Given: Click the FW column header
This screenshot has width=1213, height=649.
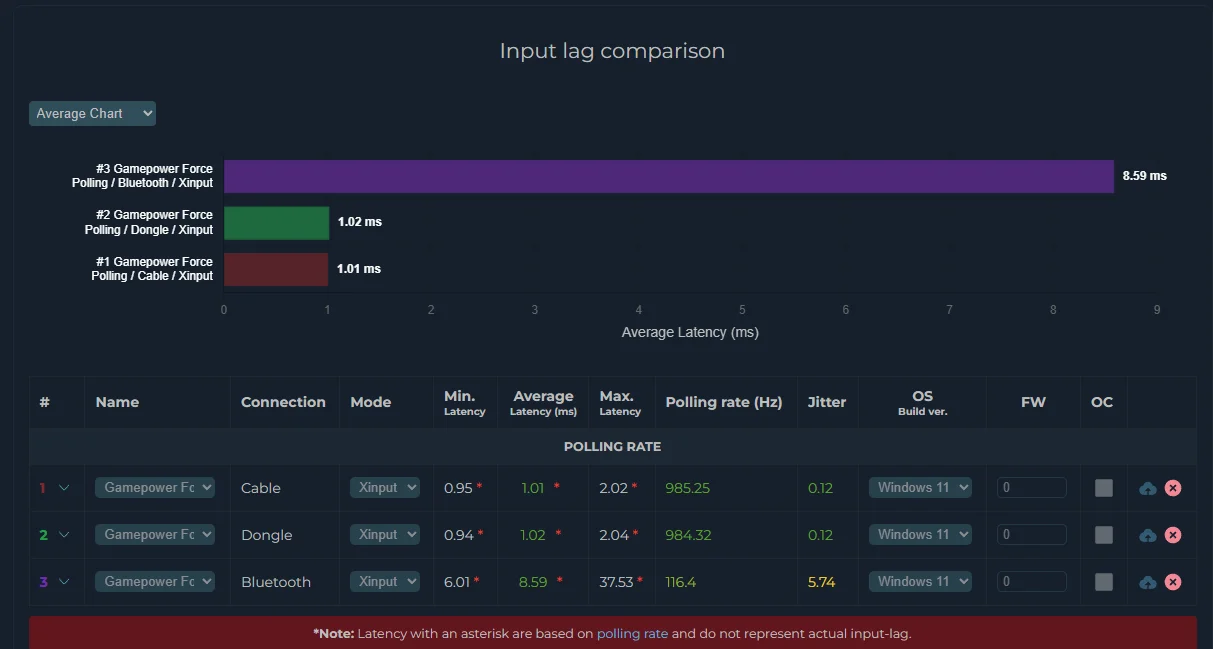Looking at the screenshot, I should coord(1033,402).
